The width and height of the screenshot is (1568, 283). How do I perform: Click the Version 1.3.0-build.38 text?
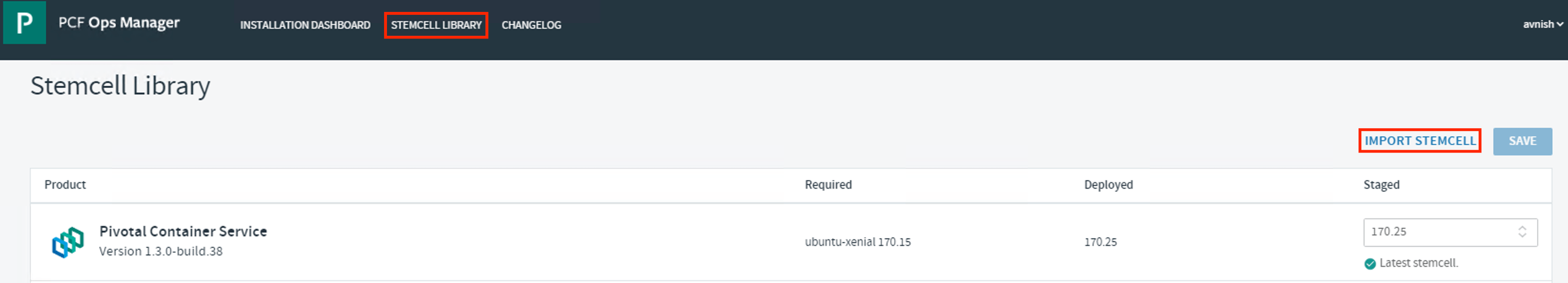point(161,251)
